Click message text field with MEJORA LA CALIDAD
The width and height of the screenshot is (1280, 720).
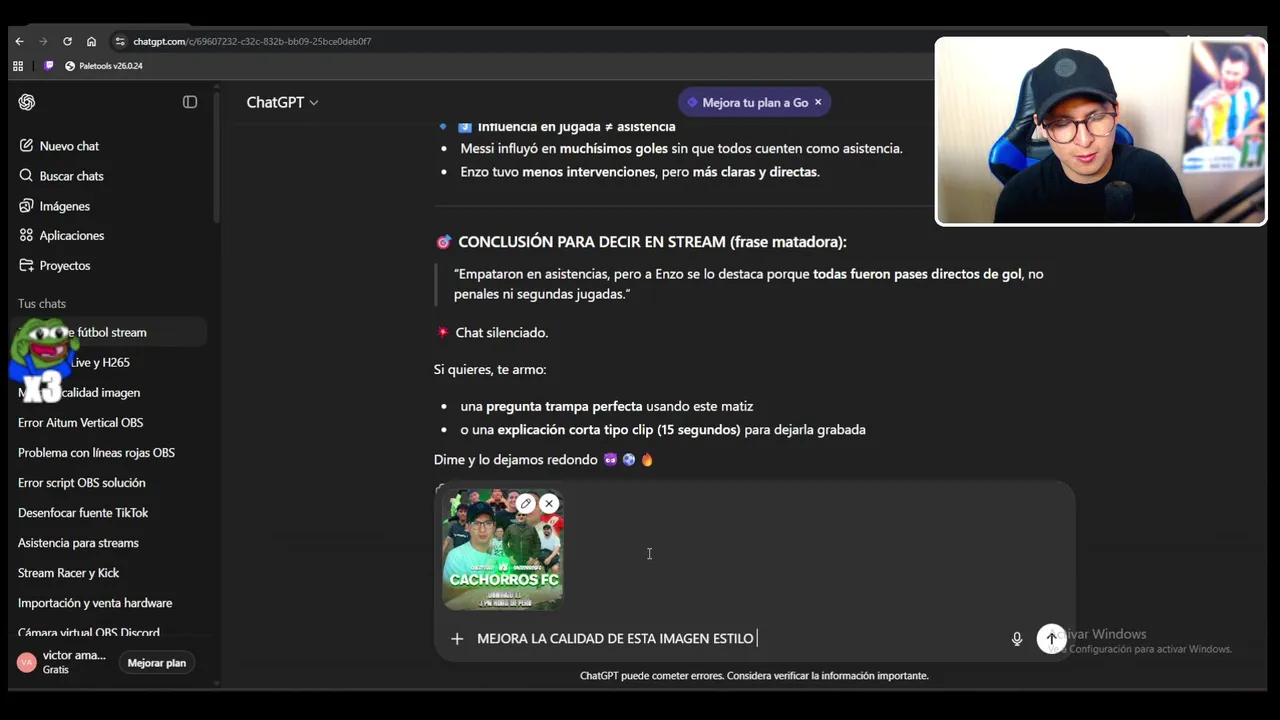point(735,638)
